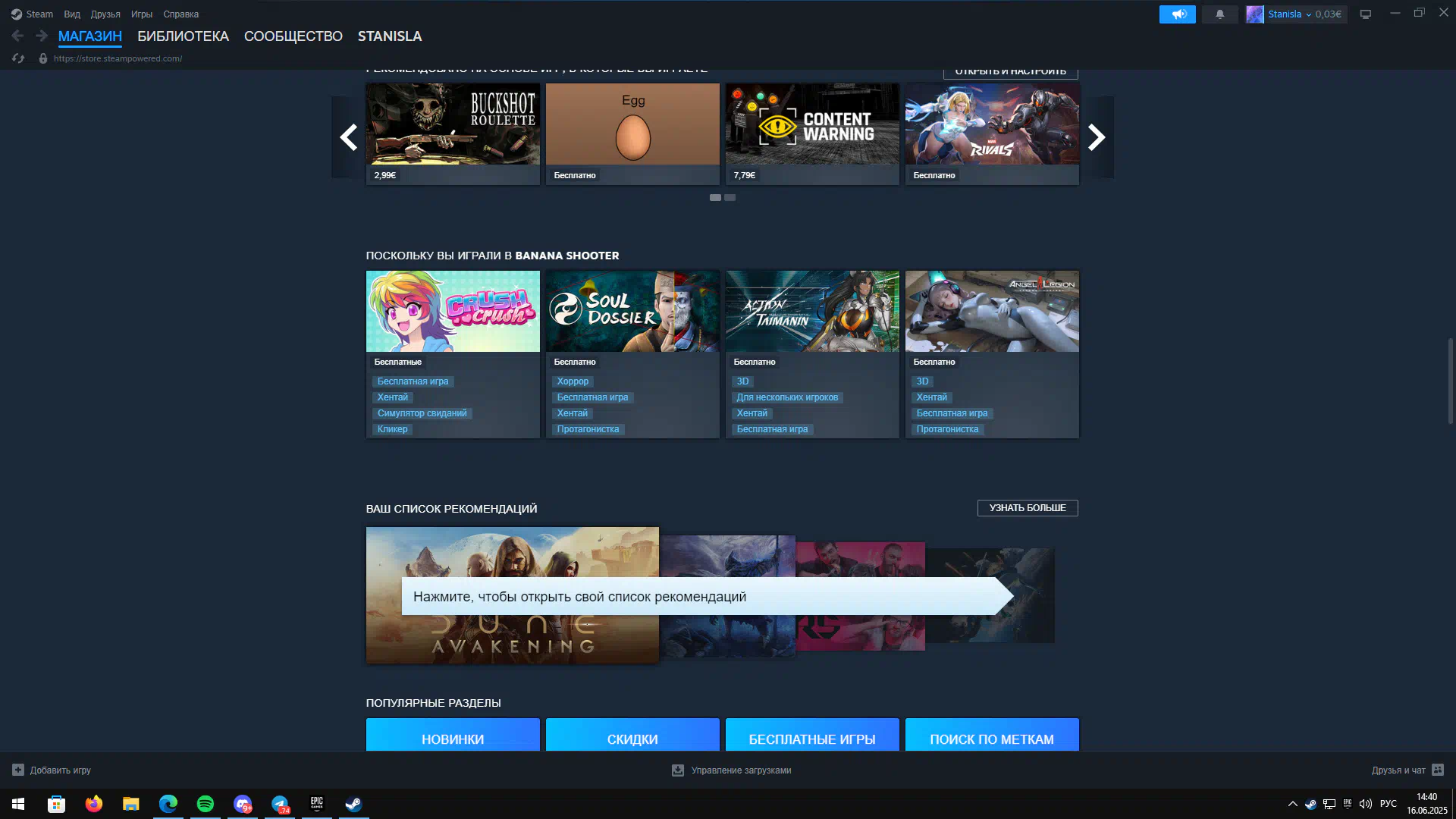Open Friends and chat icon

[x=1438, y=770]
